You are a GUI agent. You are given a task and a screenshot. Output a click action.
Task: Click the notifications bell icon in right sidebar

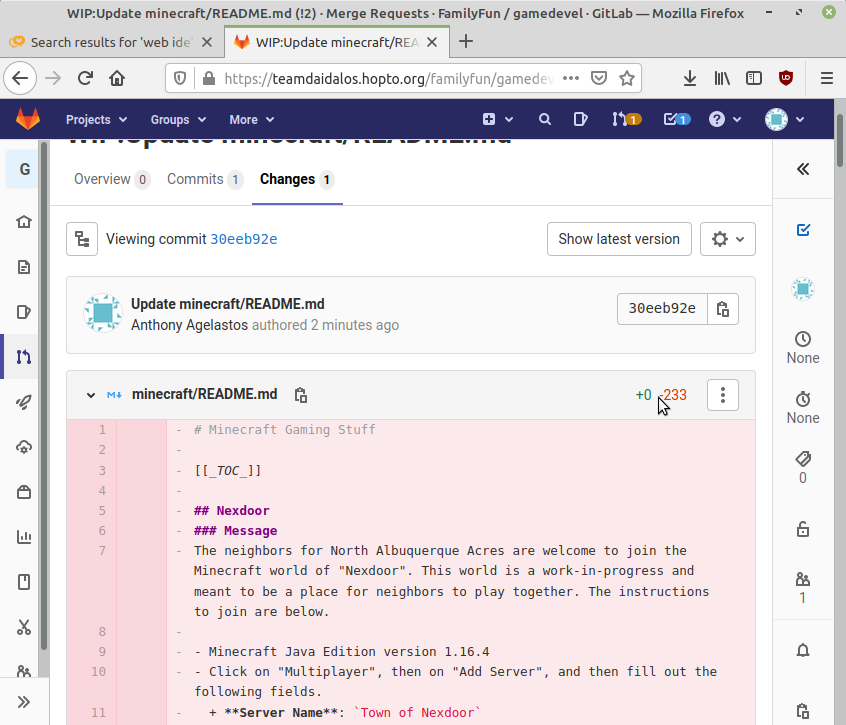(x=803, y=650)
